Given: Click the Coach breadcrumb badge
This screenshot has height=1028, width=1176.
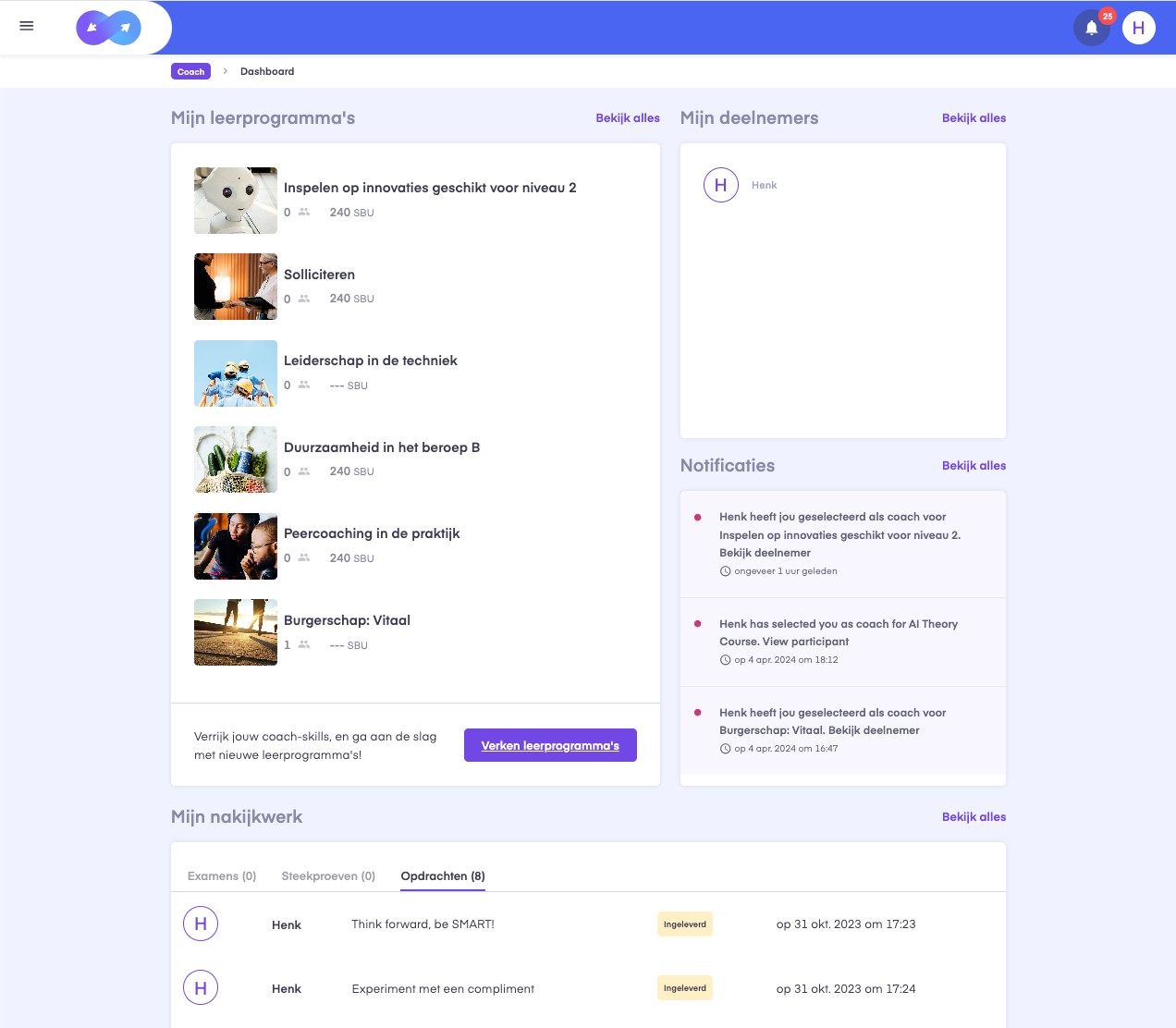Looking at the screenshot, I should (x=190, y=71).
